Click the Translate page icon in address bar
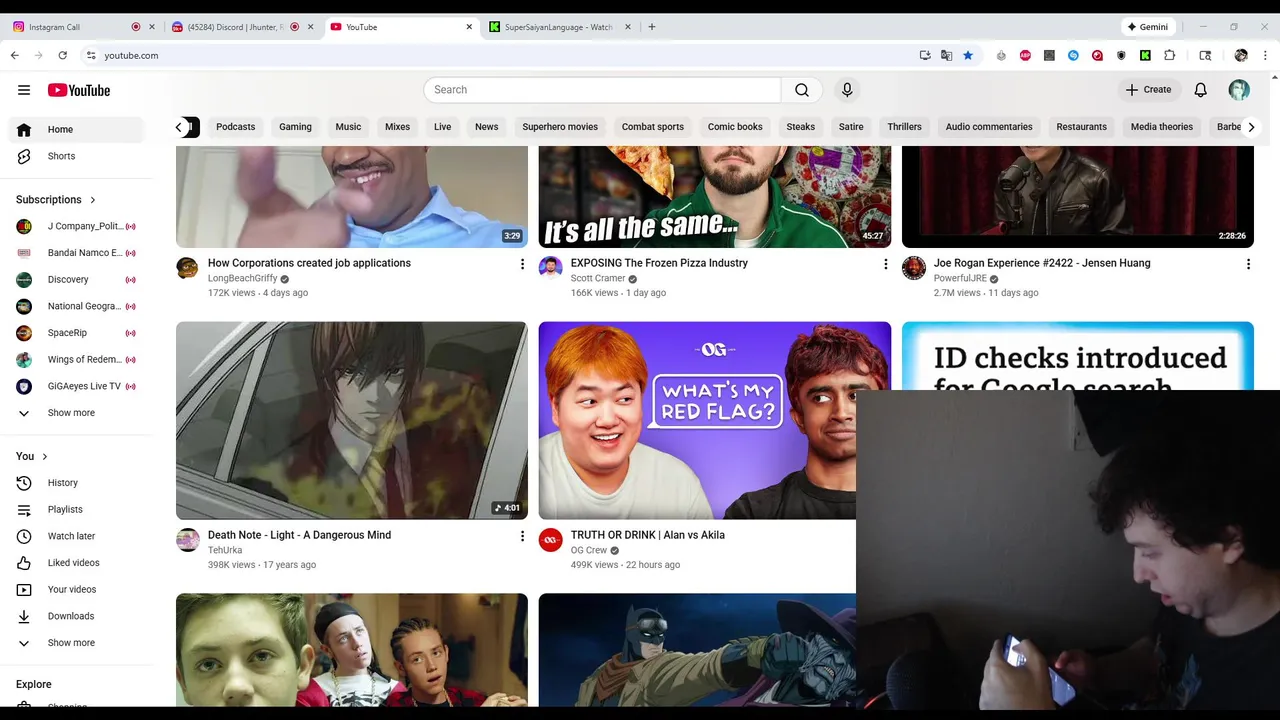This screenshot has height=720, width=1280. [946, 56]
